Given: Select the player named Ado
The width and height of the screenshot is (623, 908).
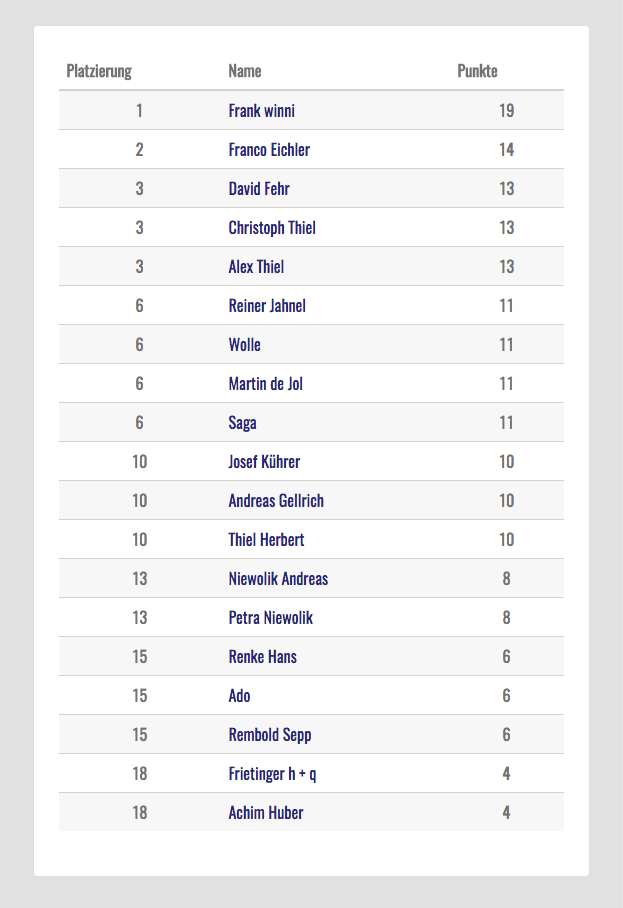Looking at the screenshot, I should click(x=239, y=696).
